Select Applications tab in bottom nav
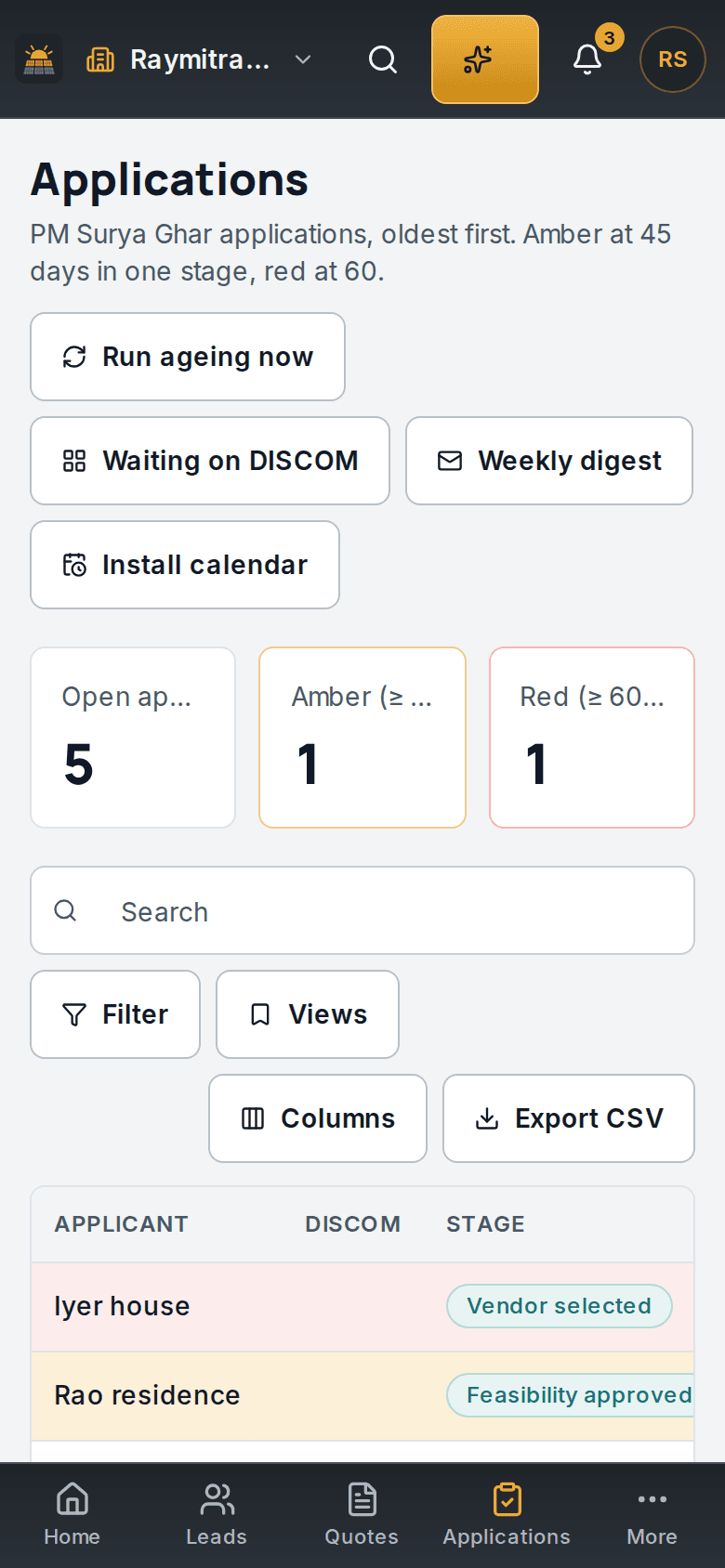The image size is (725, 1568). 507,1516
